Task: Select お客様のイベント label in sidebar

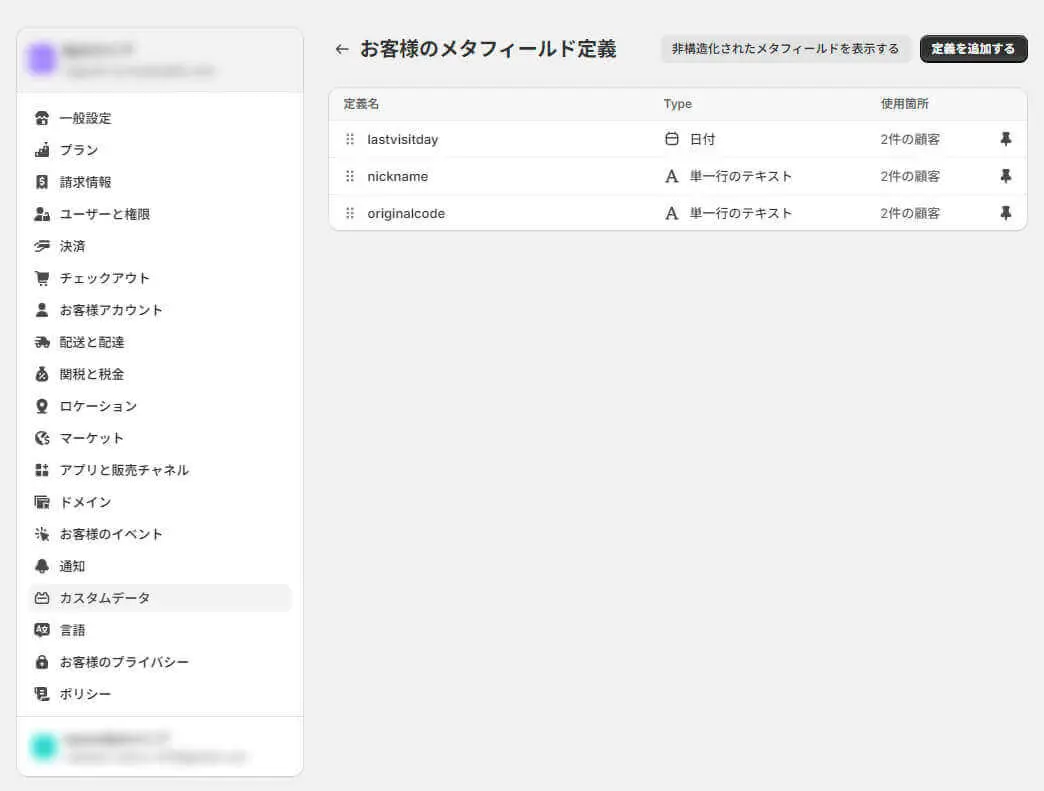Action: (x=111, y=534)
